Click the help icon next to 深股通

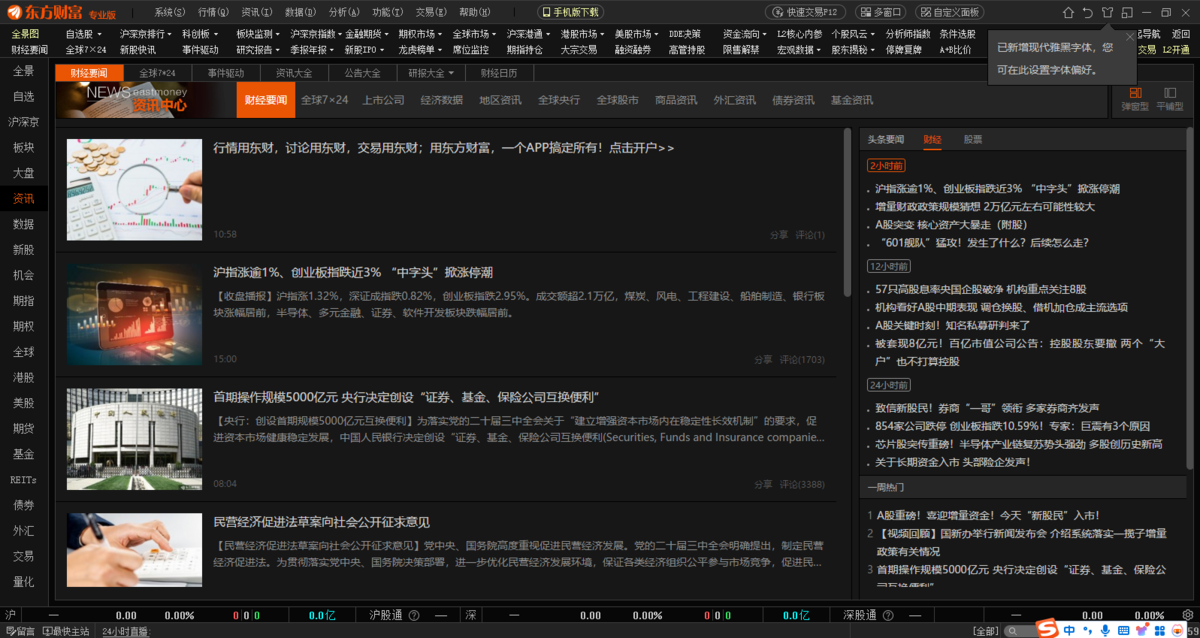point(890,615)
